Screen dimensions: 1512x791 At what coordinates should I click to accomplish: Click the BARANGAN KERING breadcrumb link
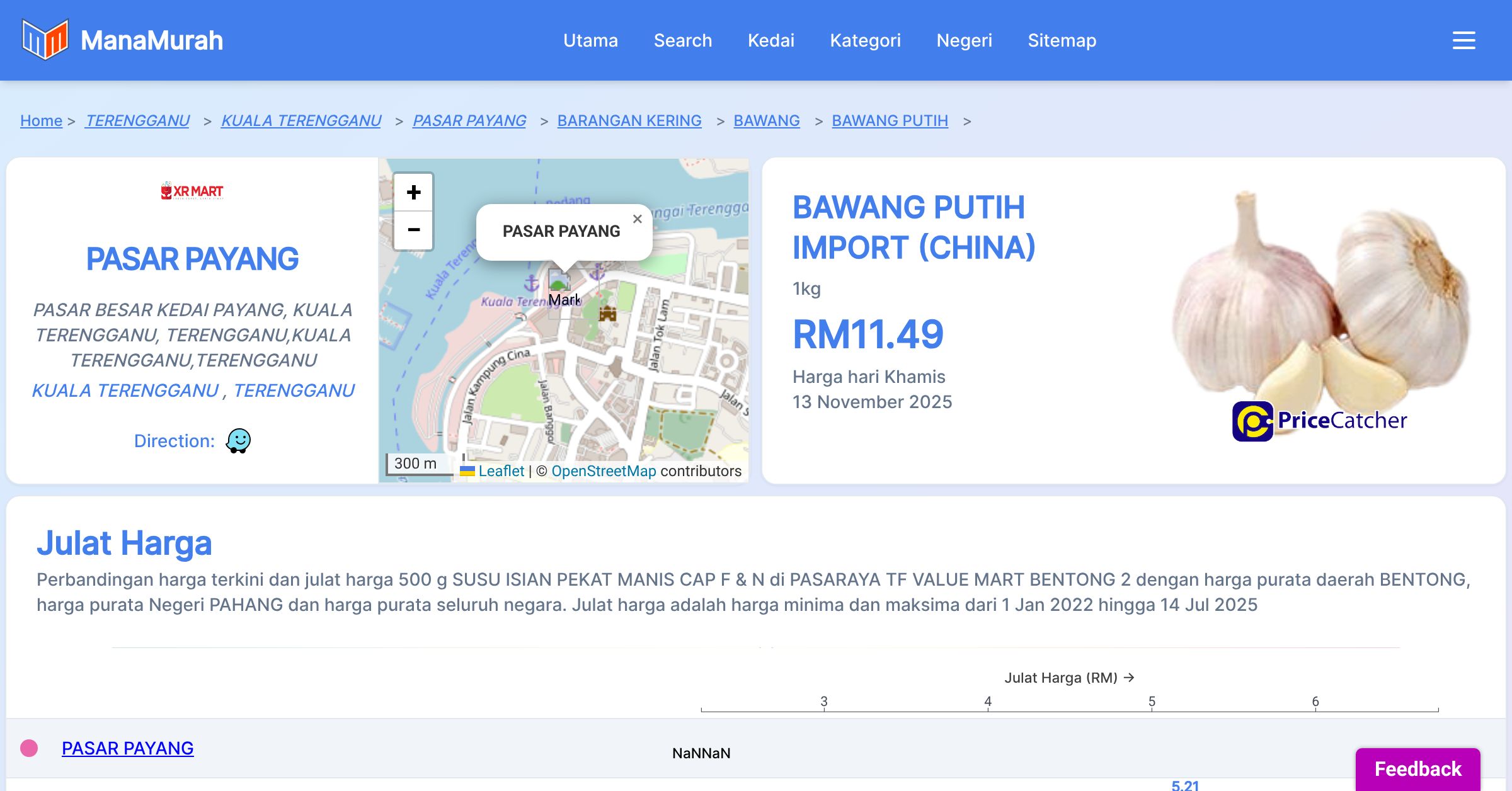629,120
